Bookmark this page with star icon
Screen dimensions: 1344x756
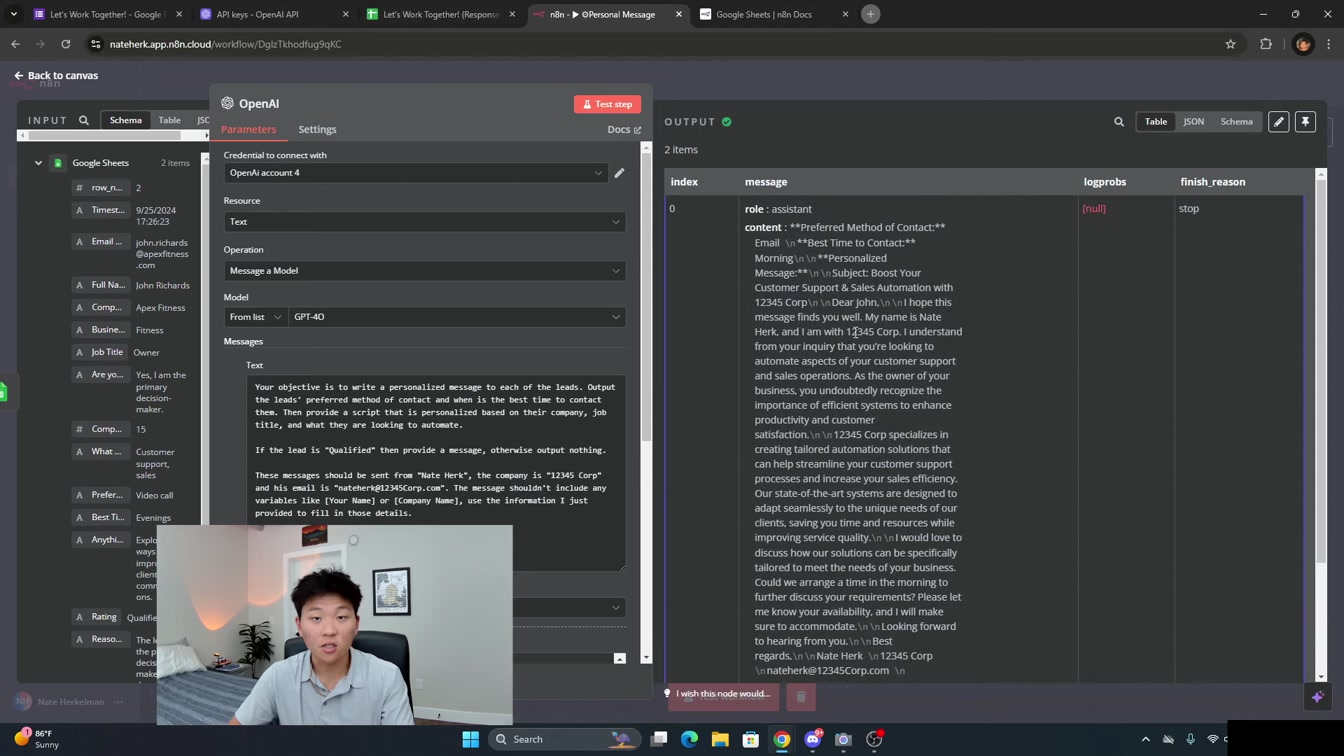(x=1230, y=44)
